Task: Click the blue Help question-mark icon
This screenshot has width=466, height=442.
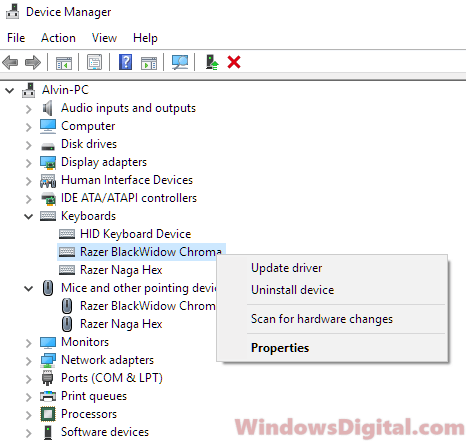Action: point(126,62)
